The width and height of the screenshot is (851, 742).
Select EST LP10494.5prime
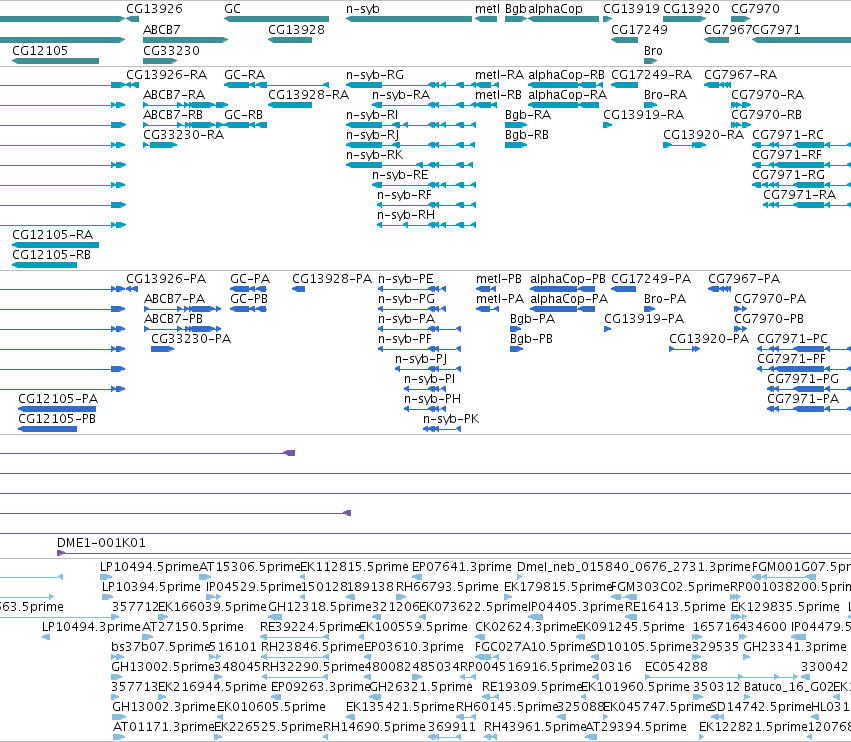pos(106,576)
